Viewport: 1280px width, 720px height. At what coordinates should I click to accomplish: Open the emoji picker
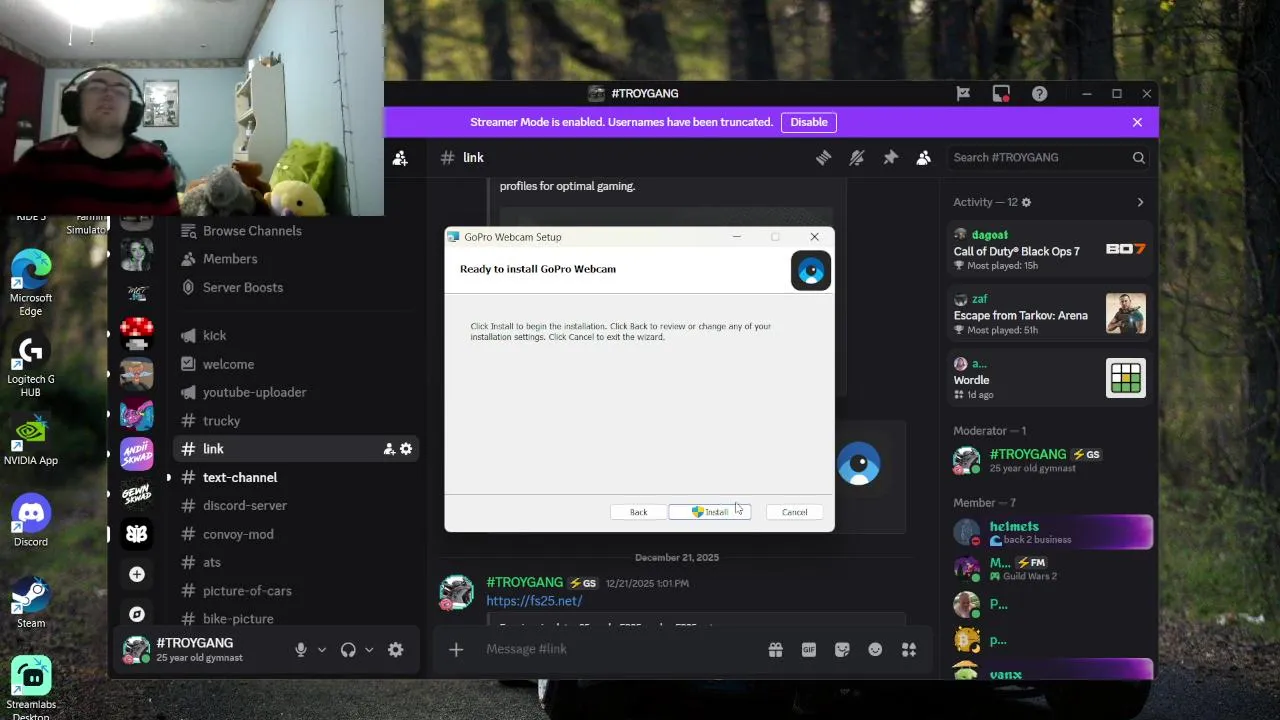pos(875,650)
